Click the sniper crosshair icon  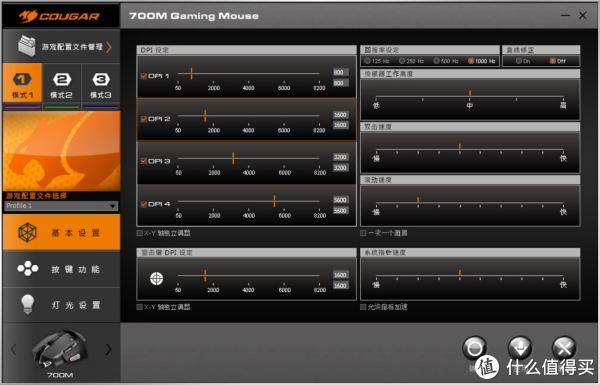[x=156, y=279]
